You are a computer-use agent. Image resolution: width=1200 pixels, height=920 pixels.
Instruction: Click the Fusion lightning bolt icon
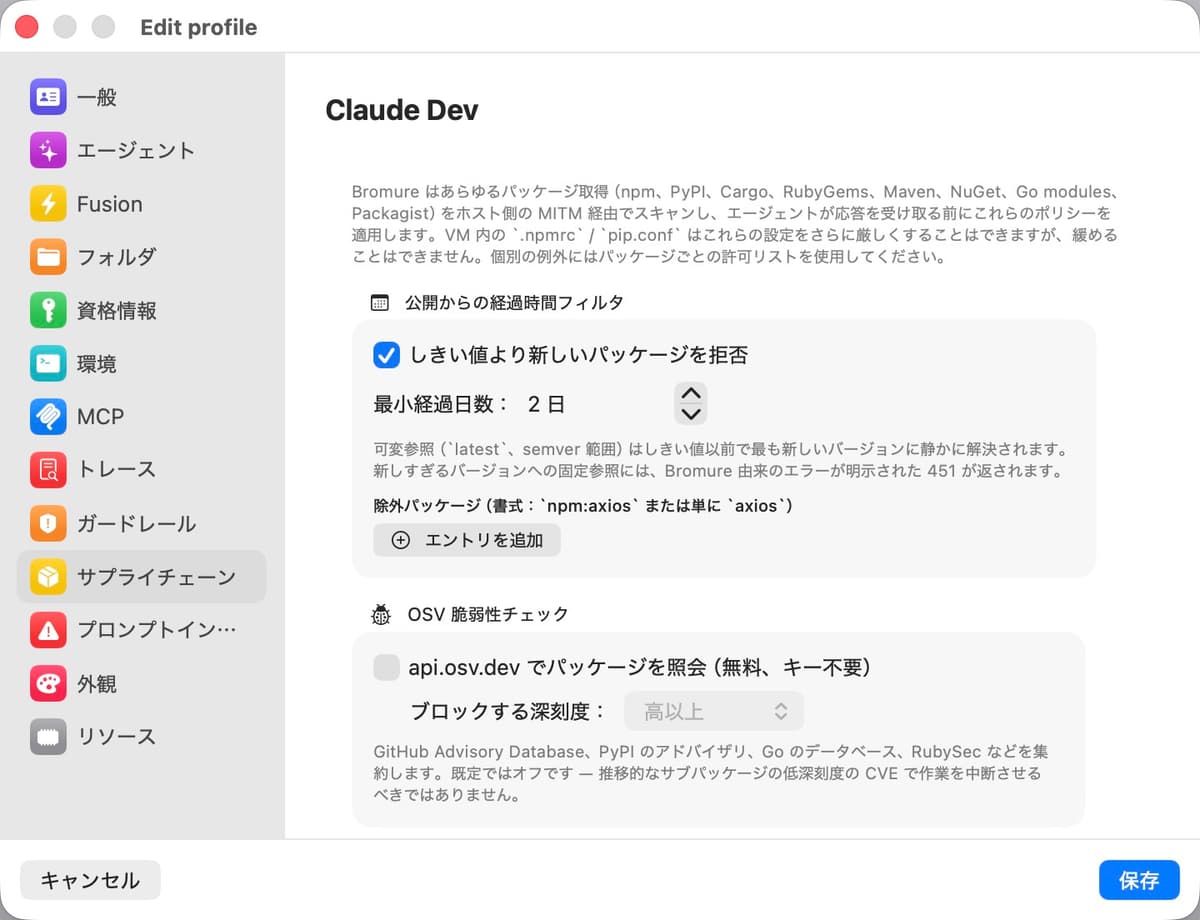coord(48,204)
